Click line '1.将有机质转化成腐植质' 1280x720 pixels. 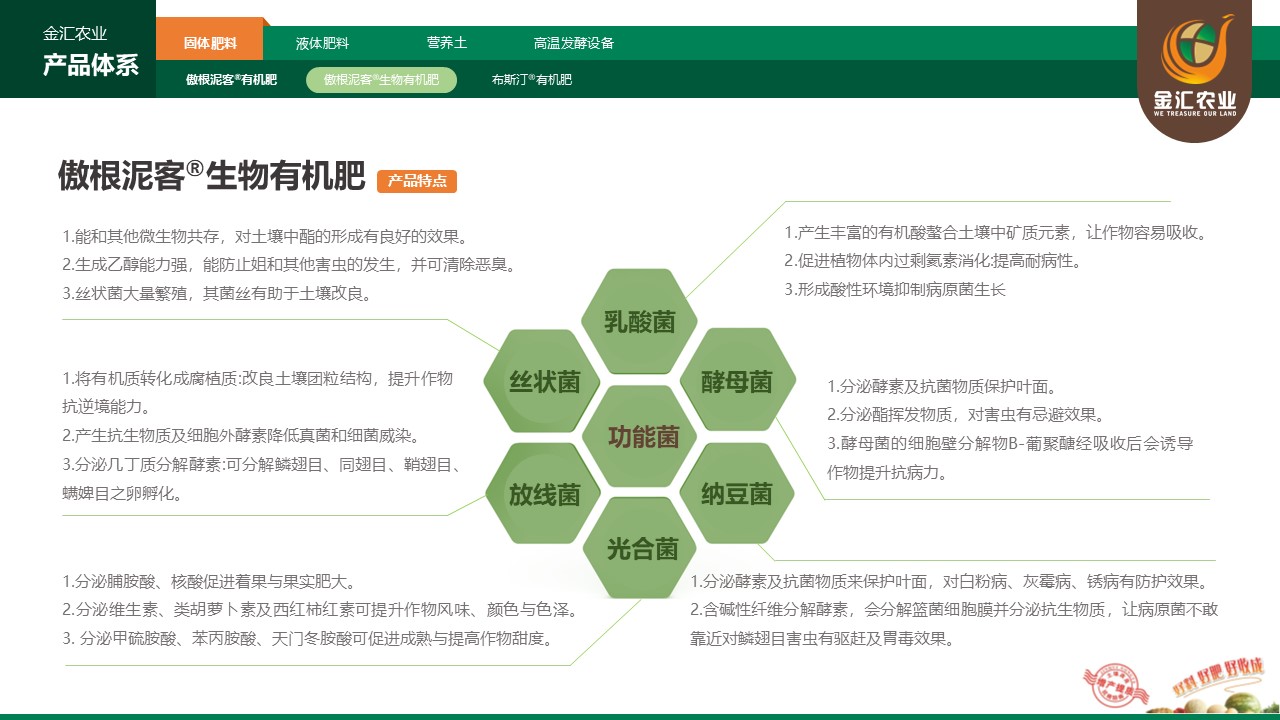257,378
